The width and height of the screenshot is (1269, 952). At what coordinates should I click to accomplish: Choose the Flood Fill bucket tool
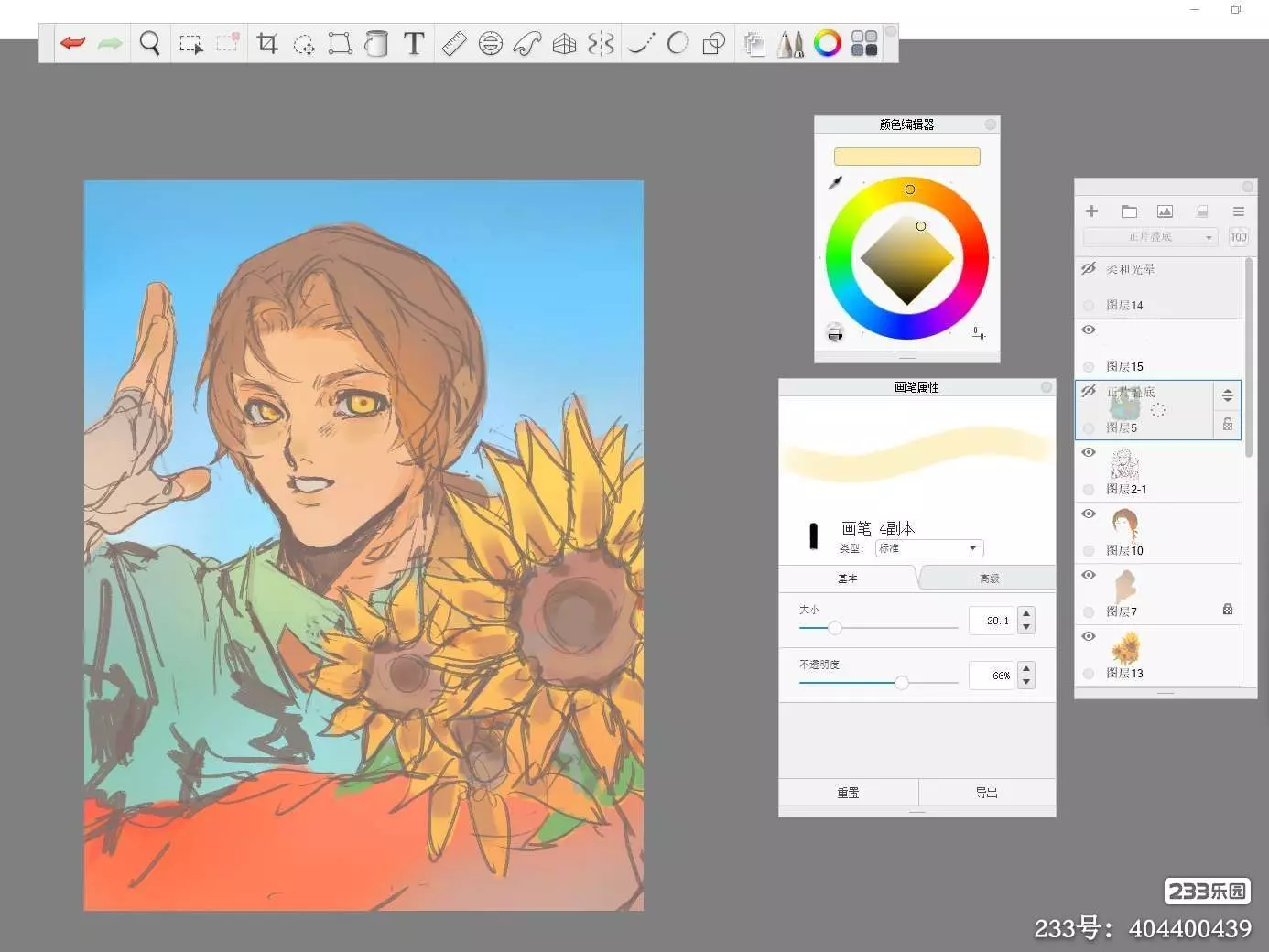coord(376,43)
